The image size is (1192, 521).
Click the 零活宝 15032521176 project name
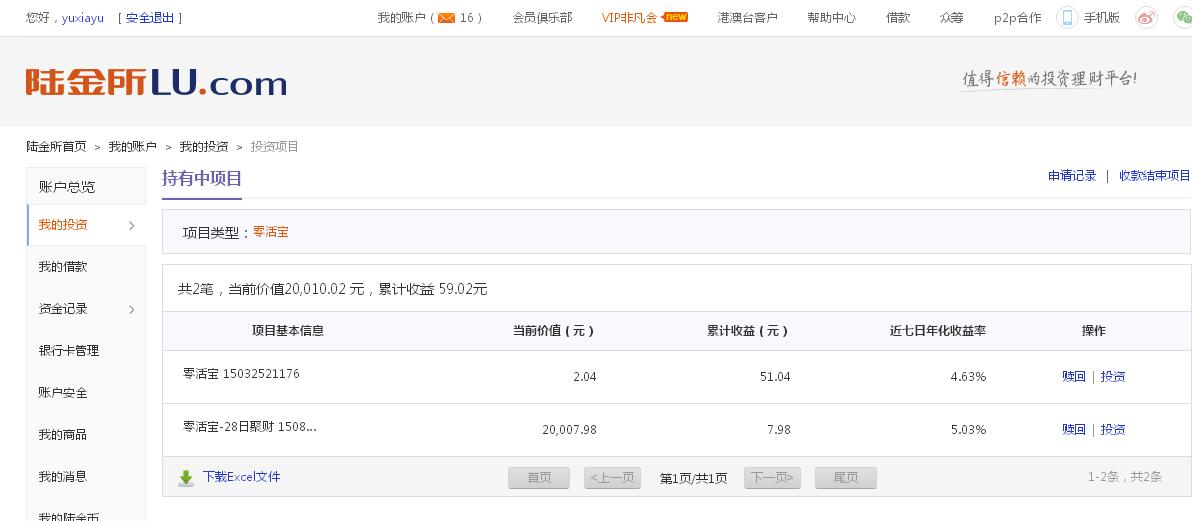(x=242, y=373)
